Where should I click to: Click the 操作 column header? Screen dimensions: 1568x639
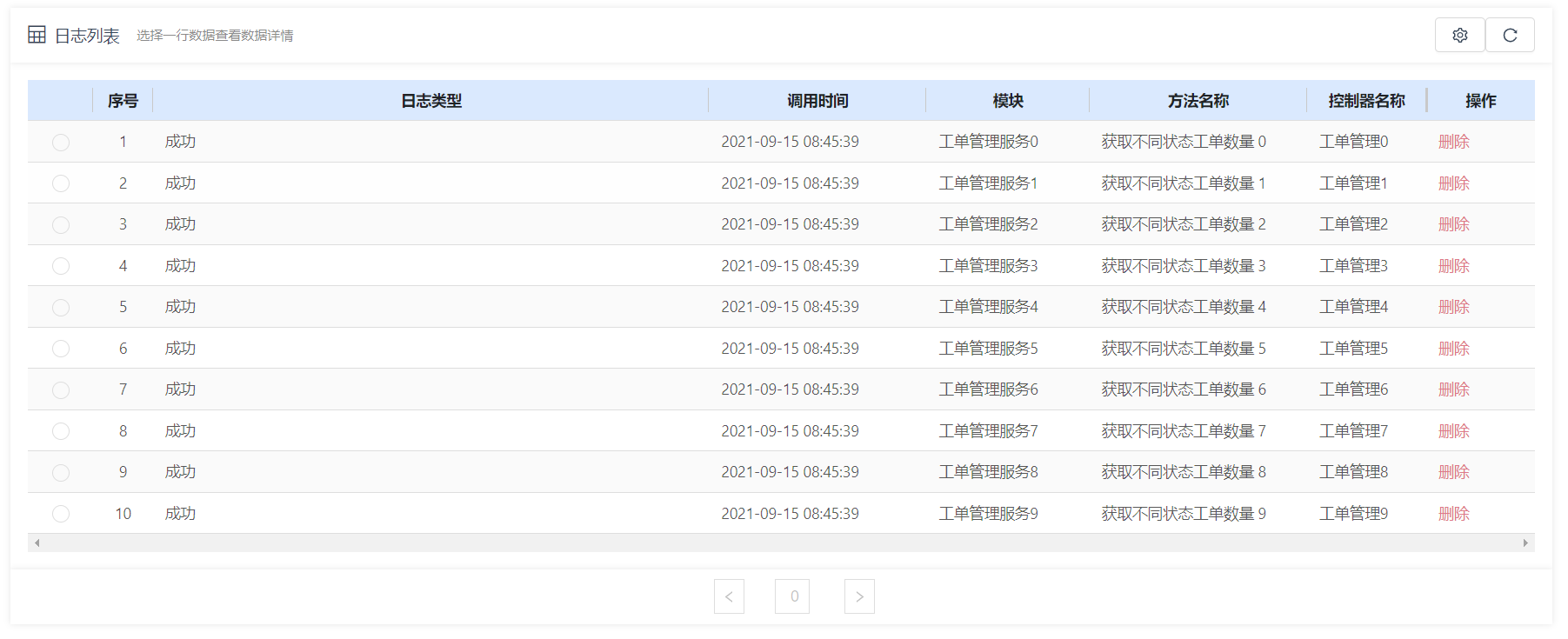[x=1480, y=101]
